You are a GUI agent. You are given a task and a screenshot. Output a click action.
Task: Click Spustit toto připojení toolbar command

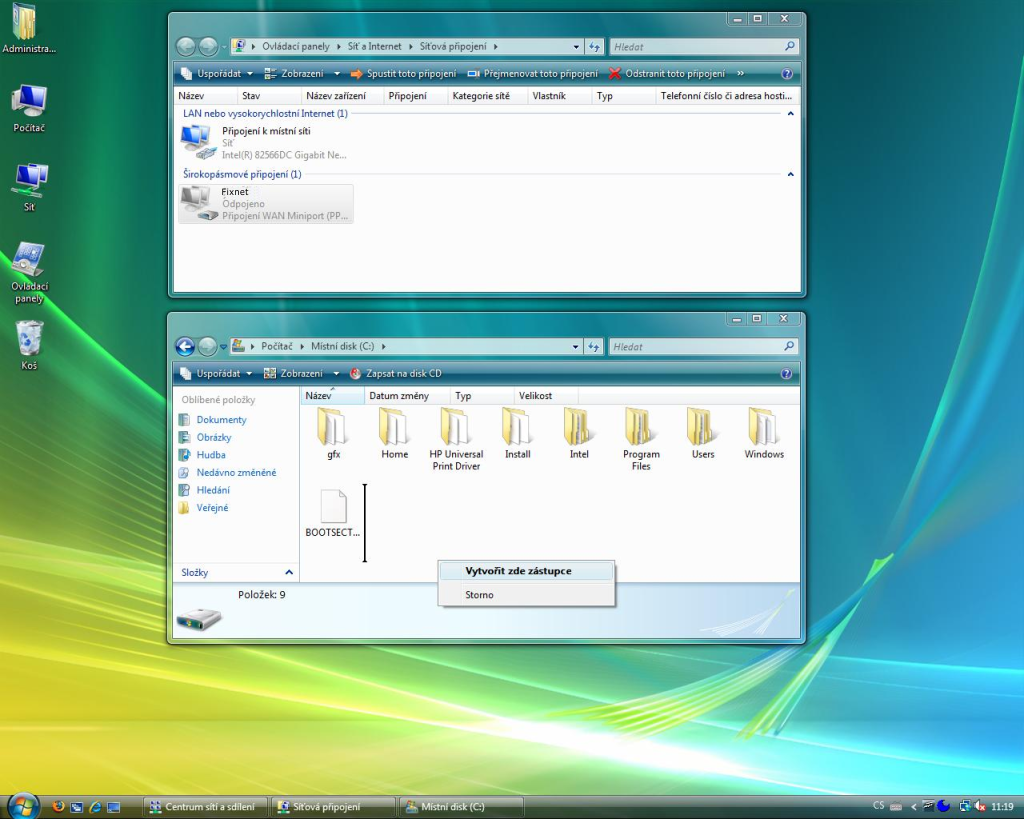pyautogui.click(x=403, y=74)
